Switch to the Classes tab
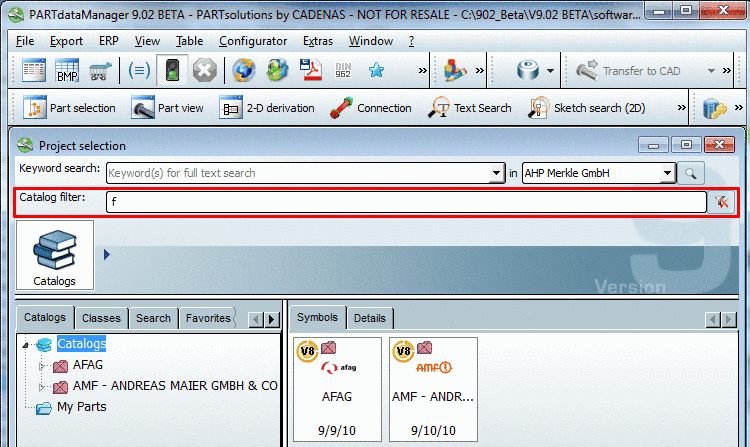The image size is (750, 447). click(x=101, y=318)
